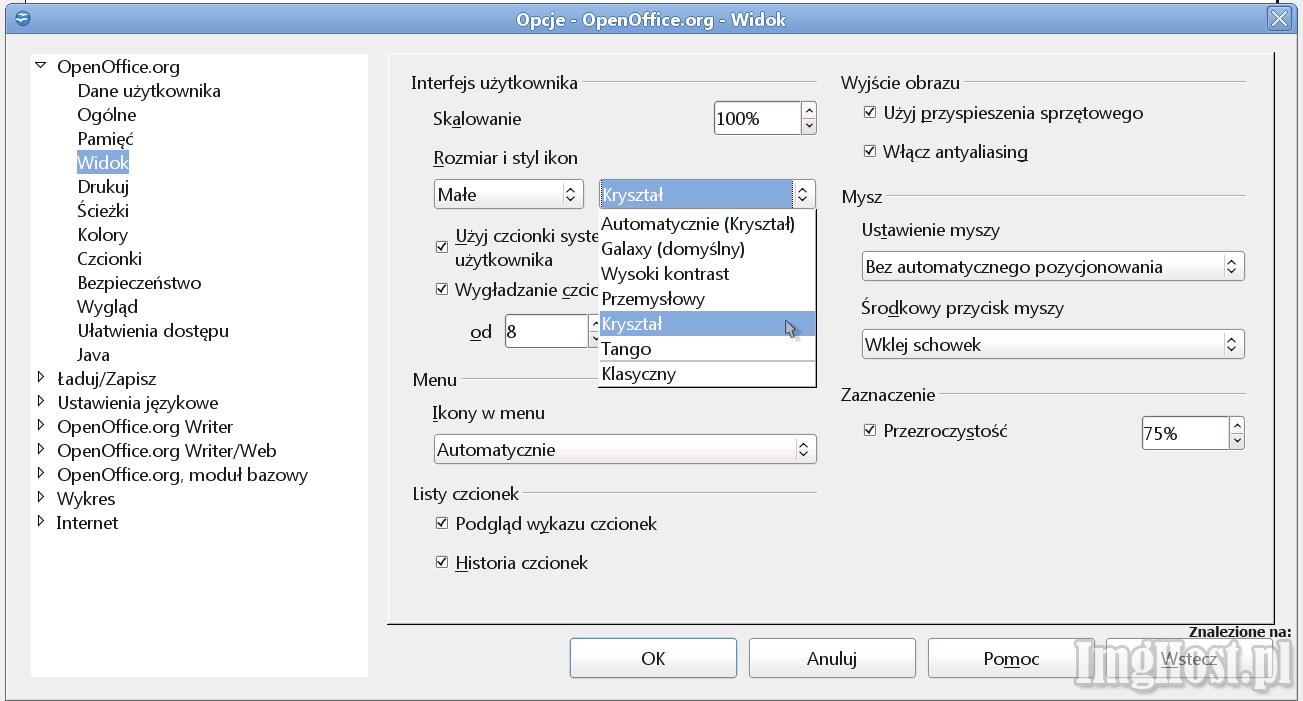Open the Ustawienie myszy dropdown

click(1053, 267)
